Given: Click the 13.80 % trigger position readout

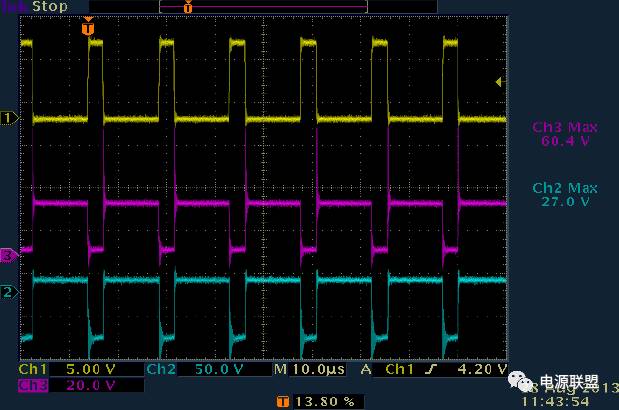Looking at the screenshot, I should point(325,402).
